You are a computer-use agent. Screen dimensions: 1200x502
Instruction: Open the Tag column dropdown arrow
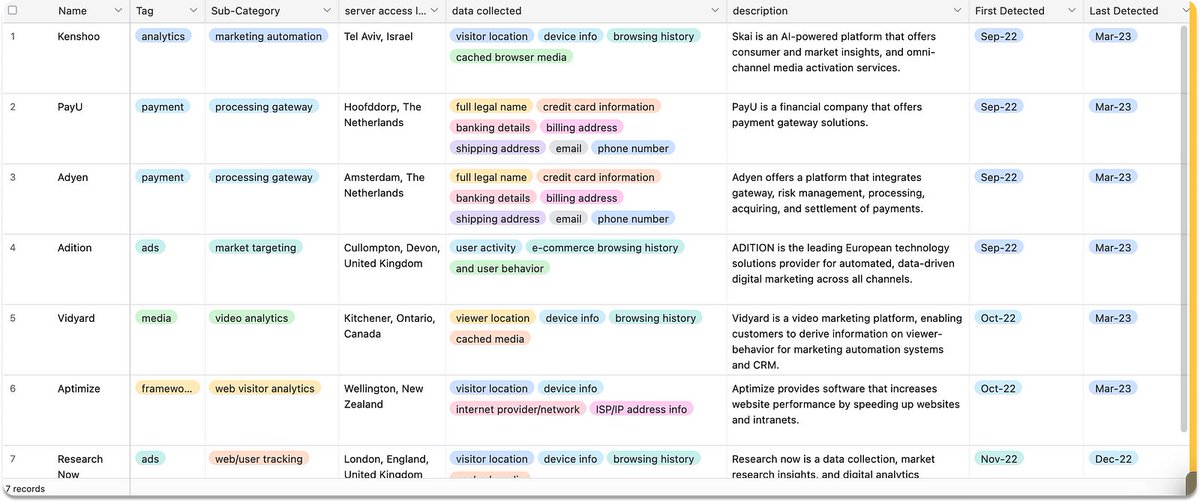coord(193,11)
